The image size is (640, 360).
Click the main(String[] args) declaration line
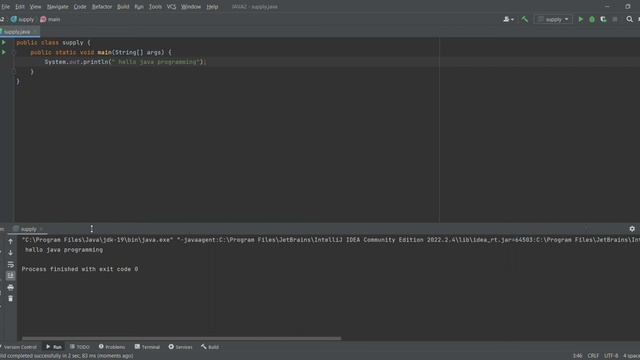tap(101, 52)
